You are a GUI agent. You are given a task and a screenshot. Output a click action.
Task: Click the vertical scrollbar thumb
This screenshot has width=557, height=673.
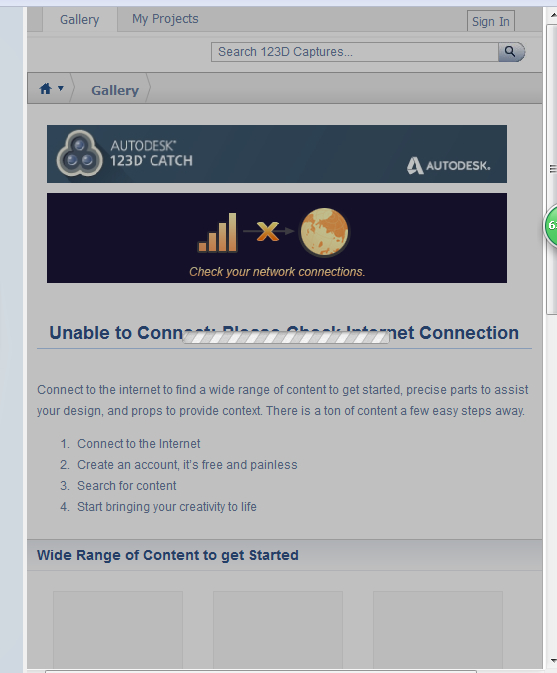552,170
